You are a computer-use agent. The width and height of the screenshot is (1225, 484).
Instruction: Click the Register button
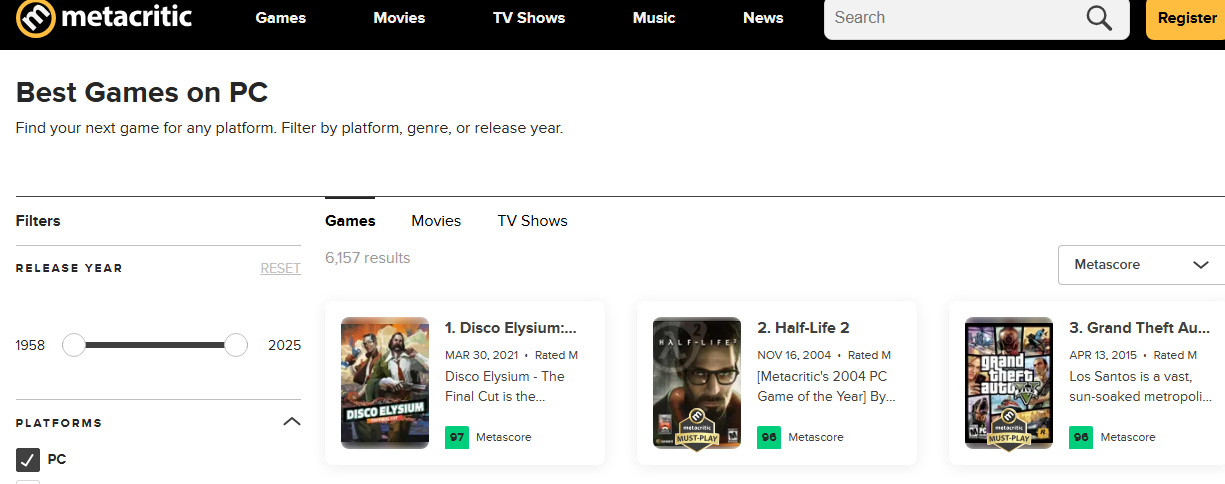1186,18
